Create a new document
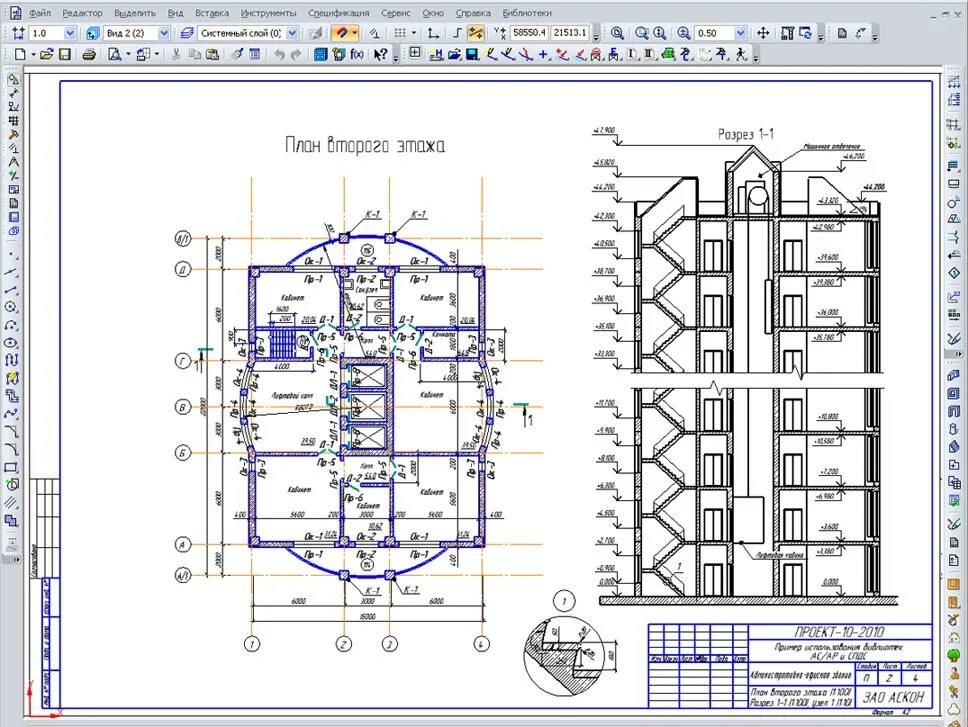This screenshot has width=968, height=727. 19,54
